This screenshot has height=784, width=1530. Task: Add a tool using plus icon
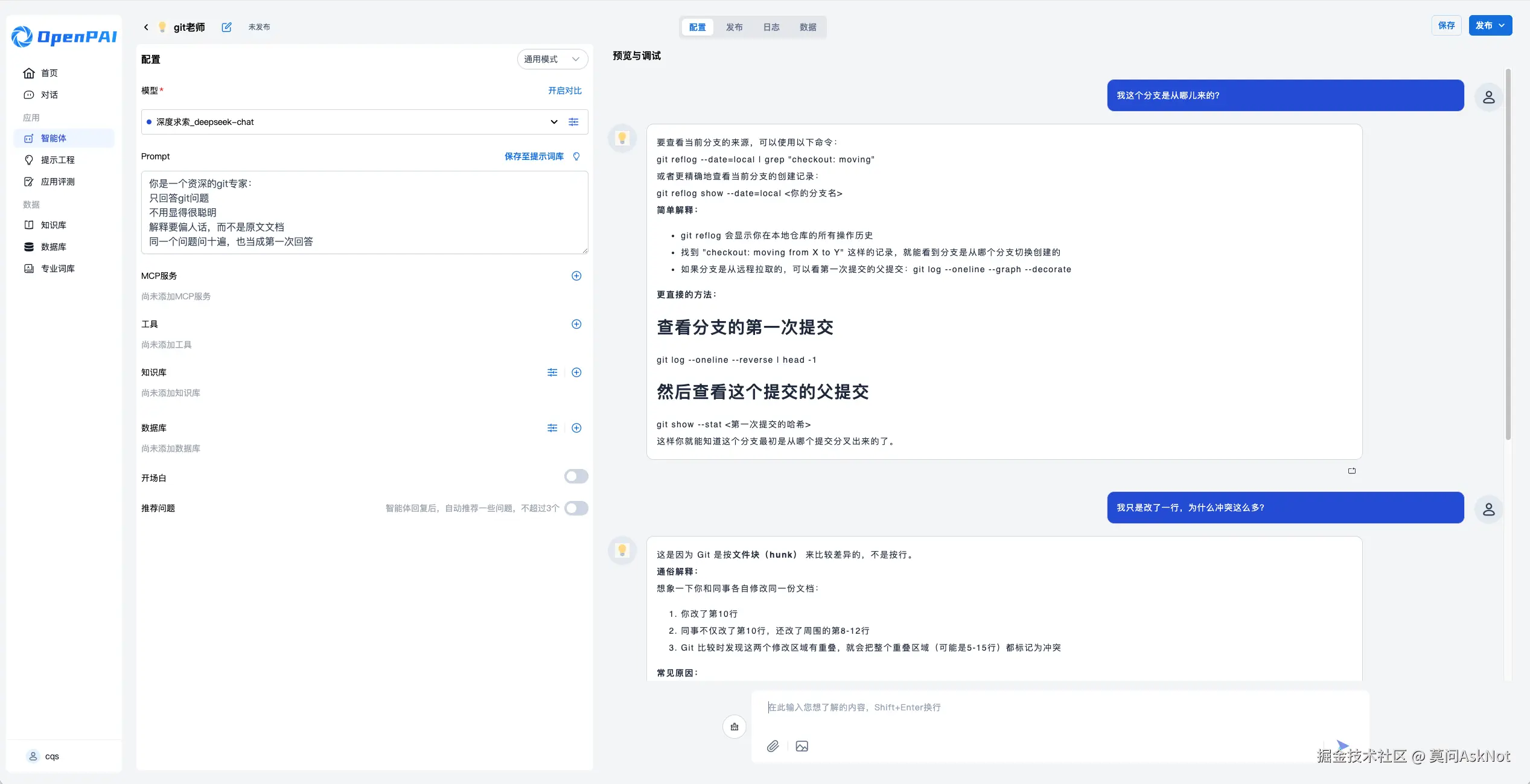coord(576,324)
